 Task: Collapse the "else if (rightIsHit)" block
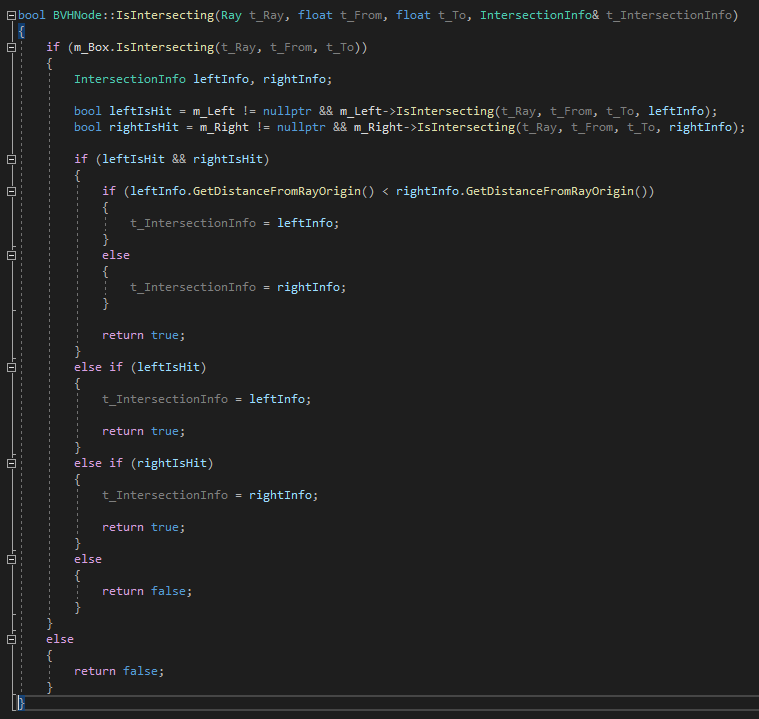click(12, 463)
